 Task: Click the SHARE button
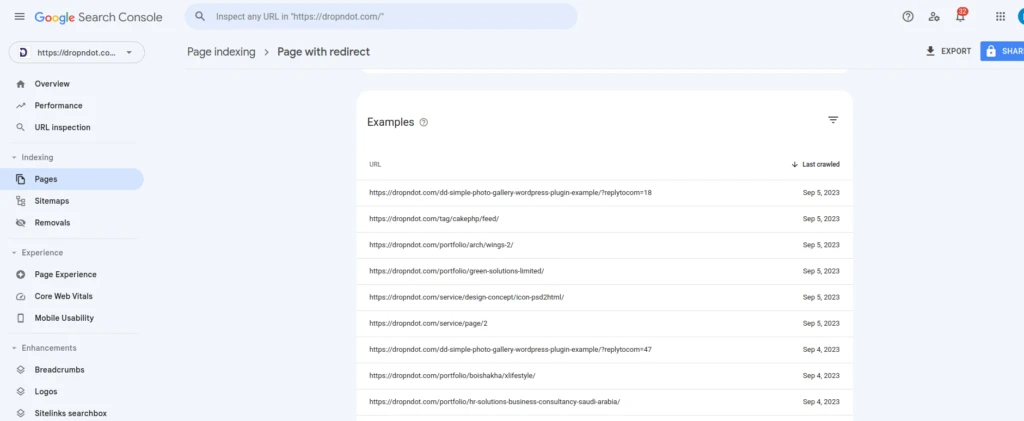tap(1002, 51)
